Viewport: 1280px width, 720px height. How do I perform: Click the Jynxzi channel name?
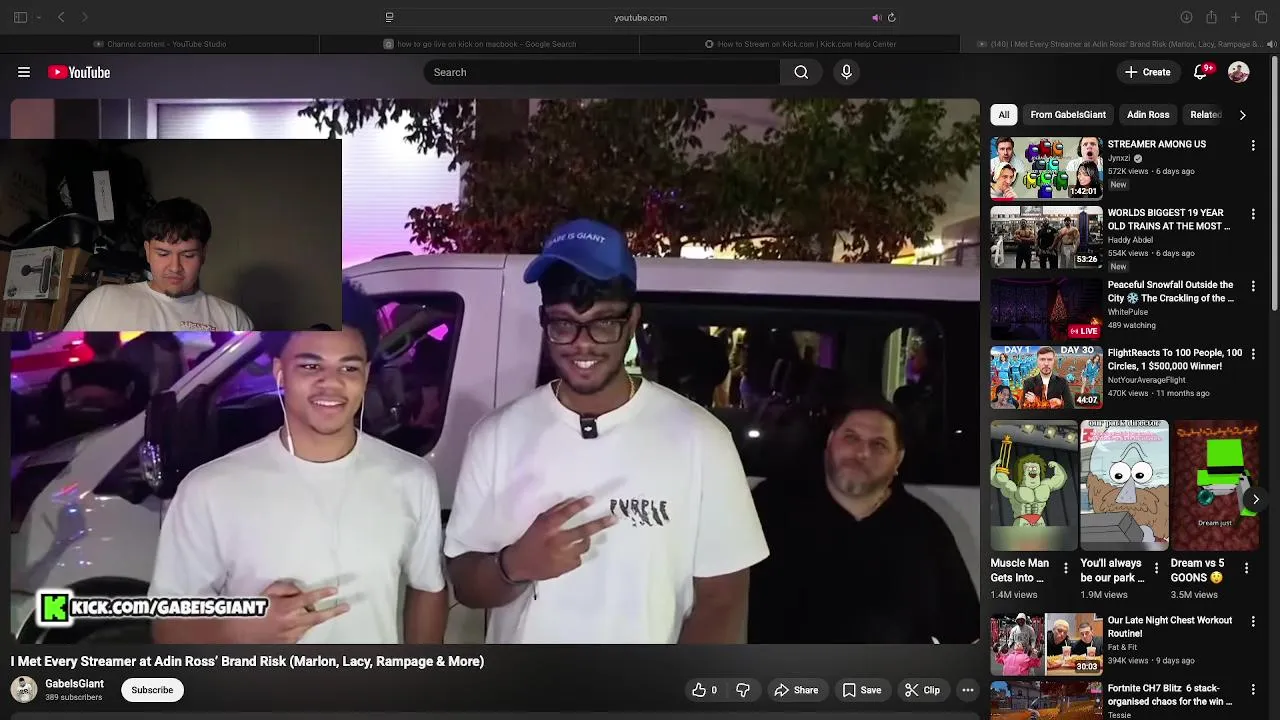coord(1119,158)
